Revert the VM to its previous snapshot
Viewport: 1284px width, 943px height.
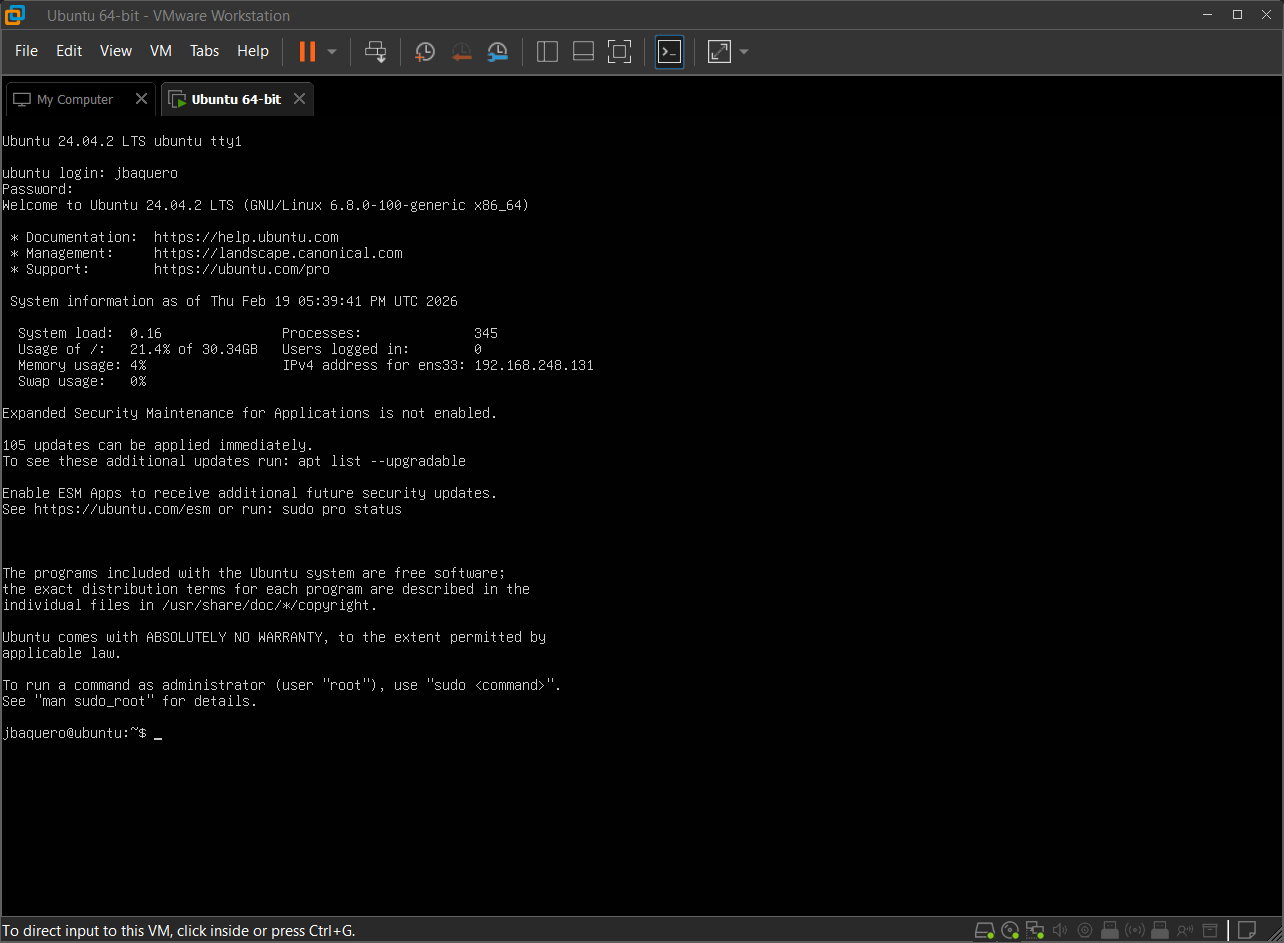point(461,51)
